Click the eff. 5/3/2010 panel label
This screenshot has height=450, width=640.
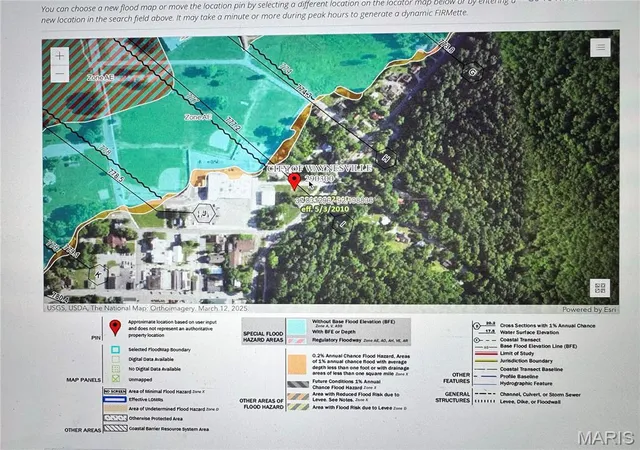click(325, 209)
